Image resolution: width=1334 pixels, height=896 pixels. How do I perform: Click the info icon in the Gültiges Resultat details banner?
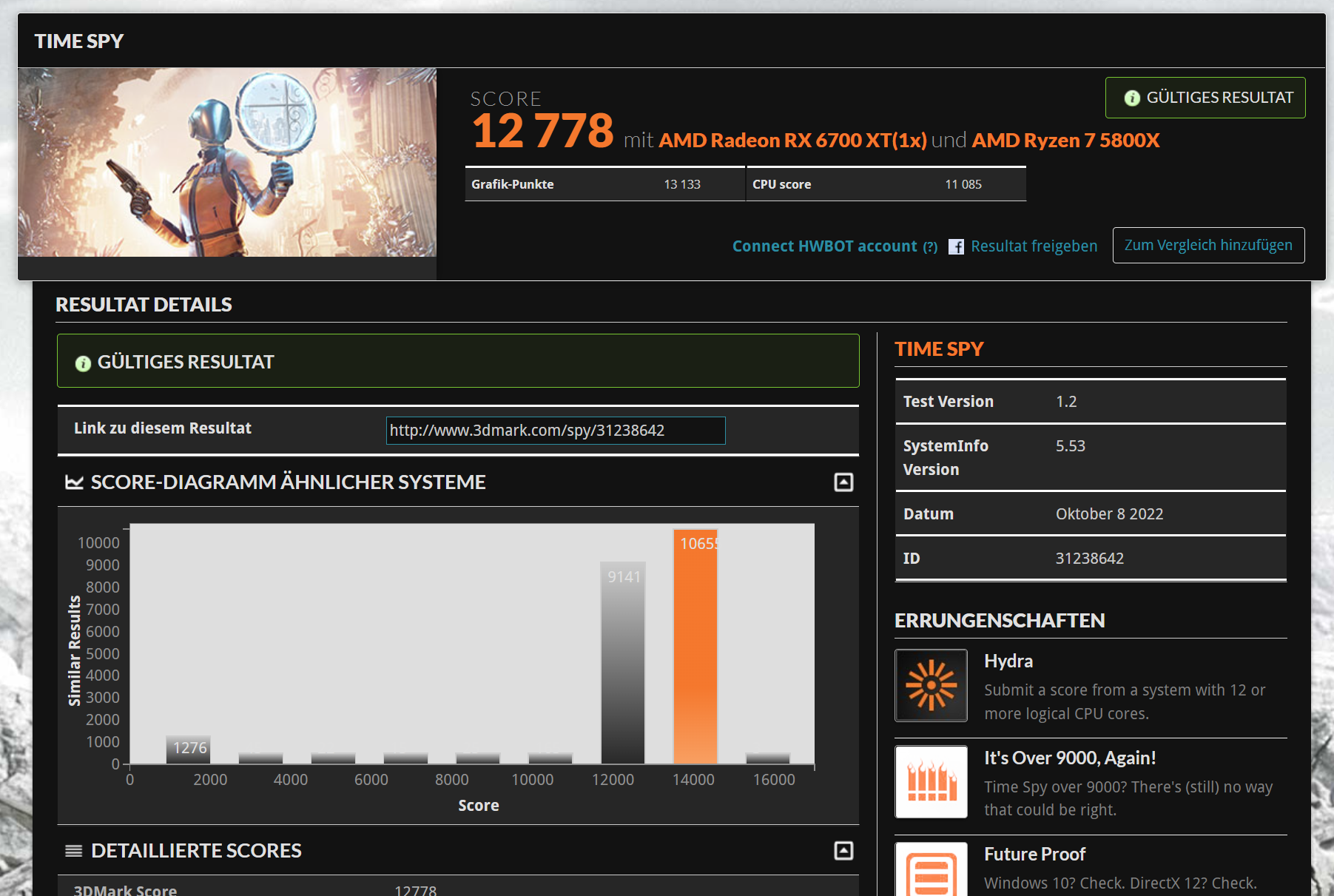click(83, 363)
